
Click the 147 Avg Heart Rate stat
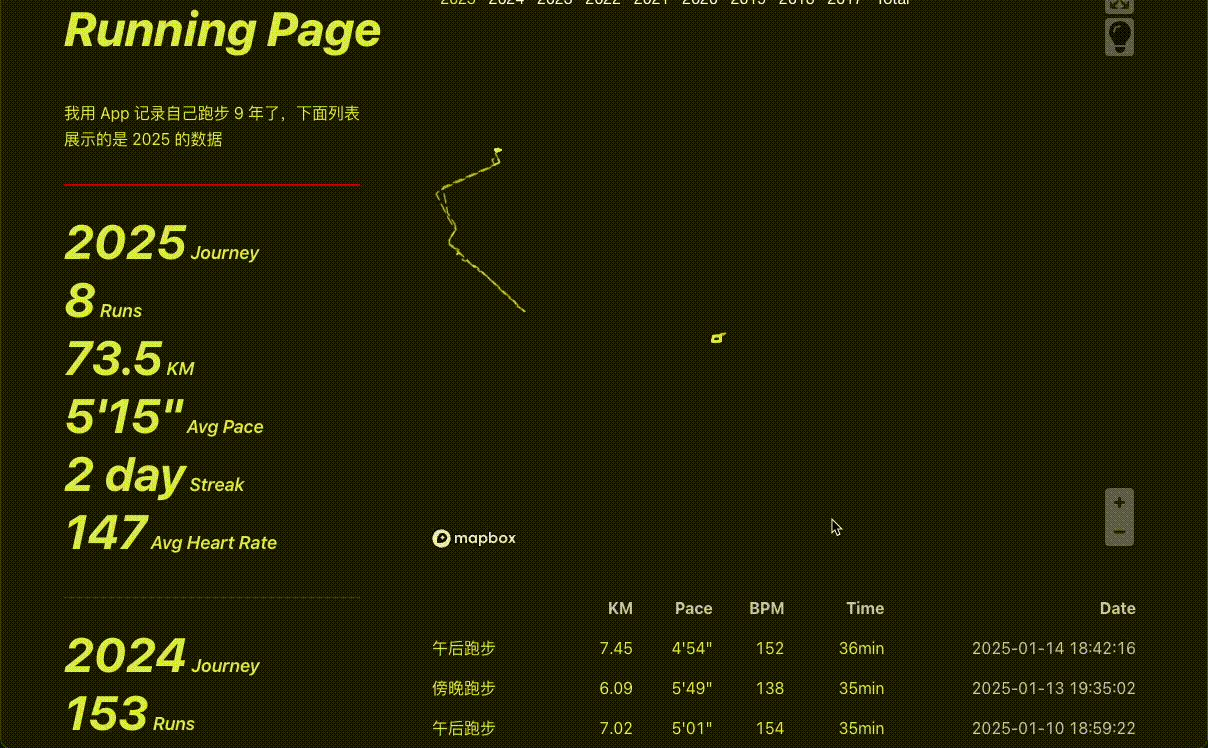[x=170, y=534]
